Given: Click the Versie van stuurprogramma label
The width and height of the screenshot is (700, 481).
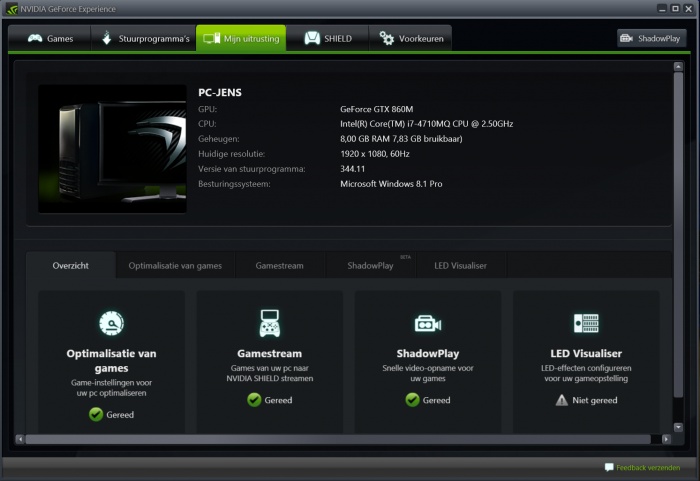Looking at the screenshot, I should pyautogui.click(x=252, y=169).
